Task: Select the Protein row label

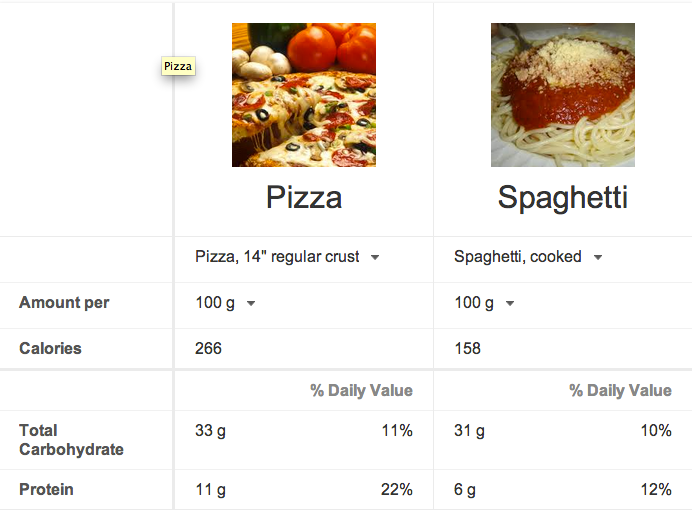Action: pos(46,489)
